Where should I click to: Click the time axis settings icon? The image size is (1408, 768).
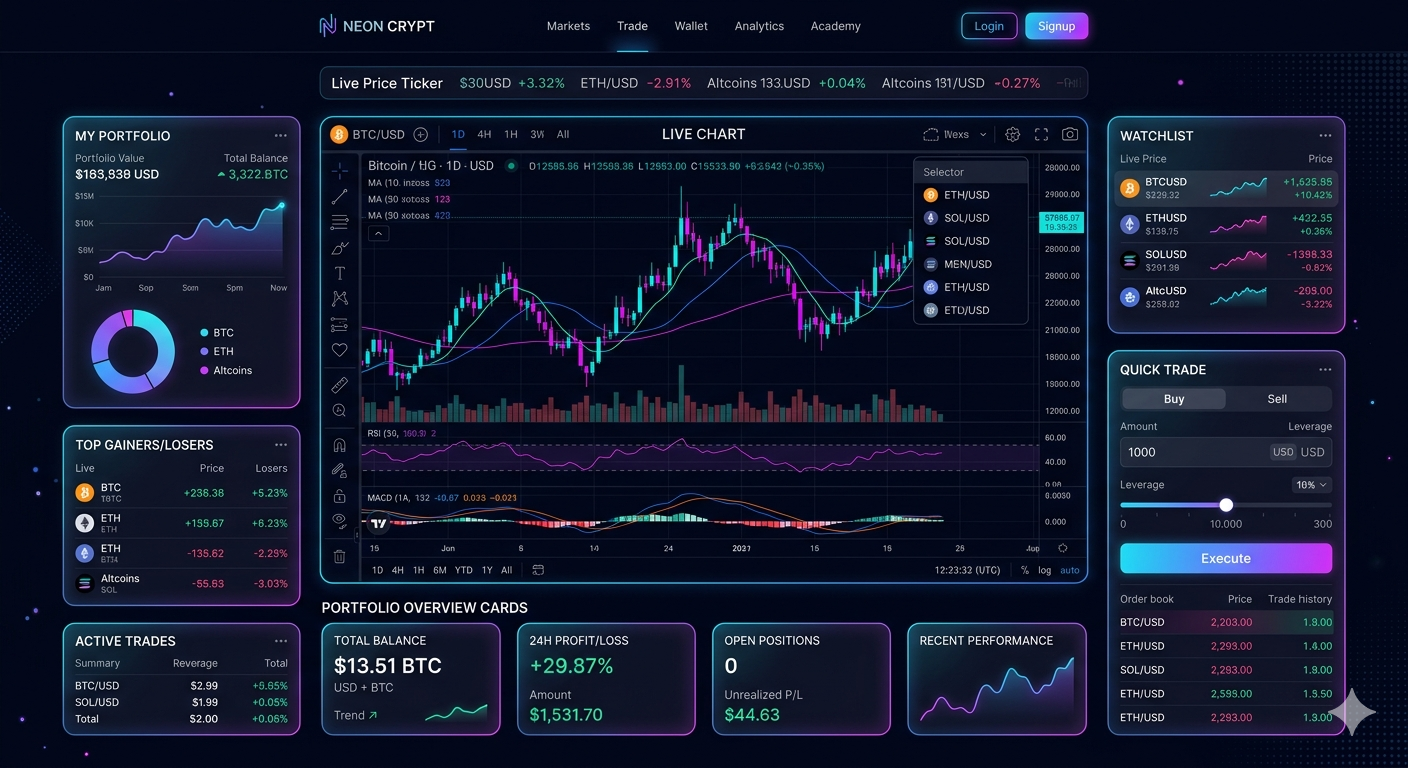pyautogui.click(x=1063, y=548)
